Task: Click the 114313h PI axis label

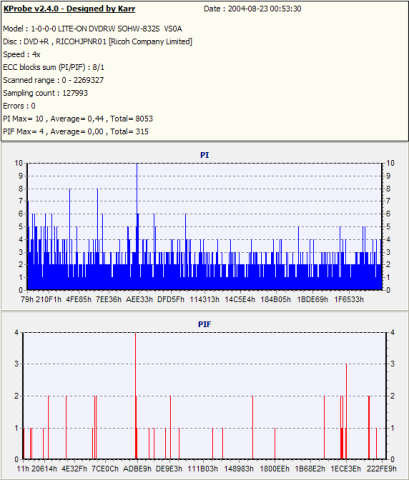Action: [x=205, y=299]
